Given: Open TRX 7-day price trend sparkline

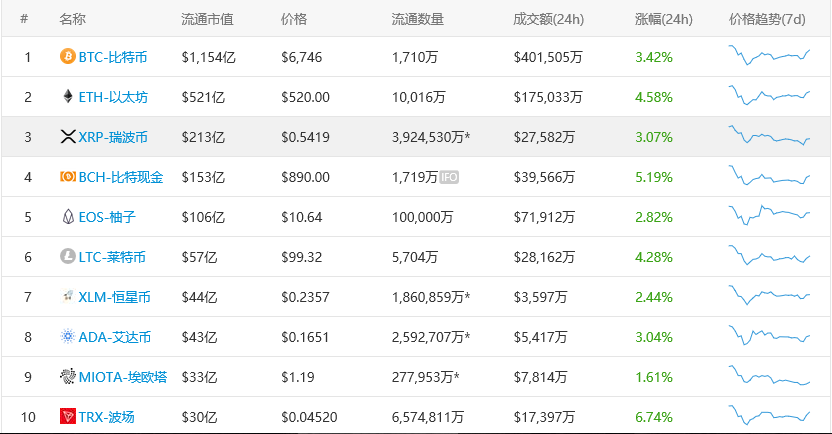Looking at the screenshot, I should (769, 415).
